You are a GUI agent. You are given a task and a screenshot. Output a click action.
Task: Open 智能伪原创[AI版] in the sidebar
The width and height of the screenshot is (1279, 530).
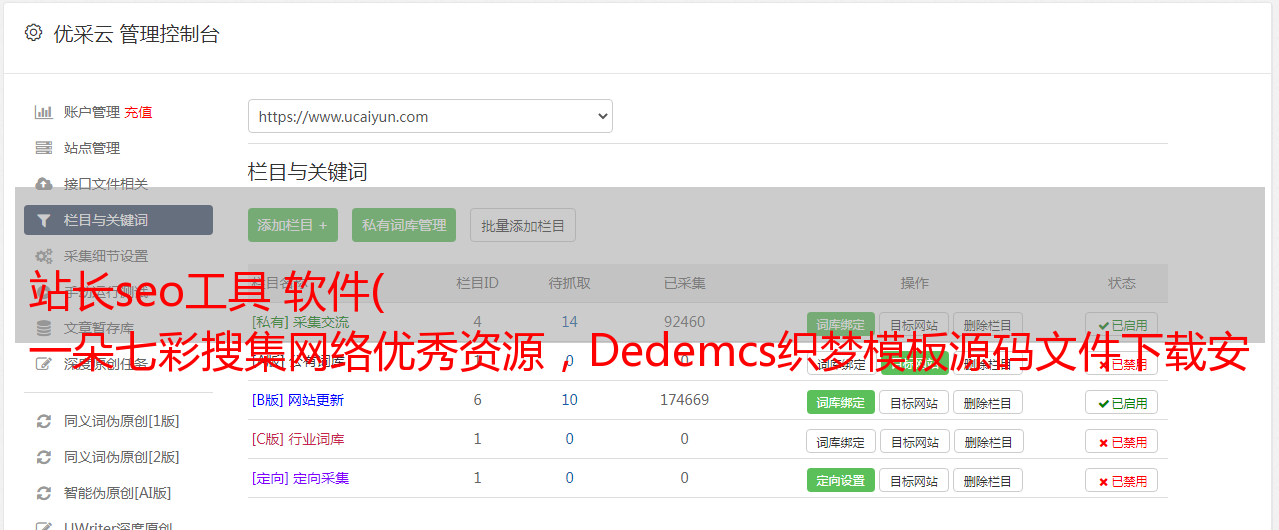click(118, 493)
